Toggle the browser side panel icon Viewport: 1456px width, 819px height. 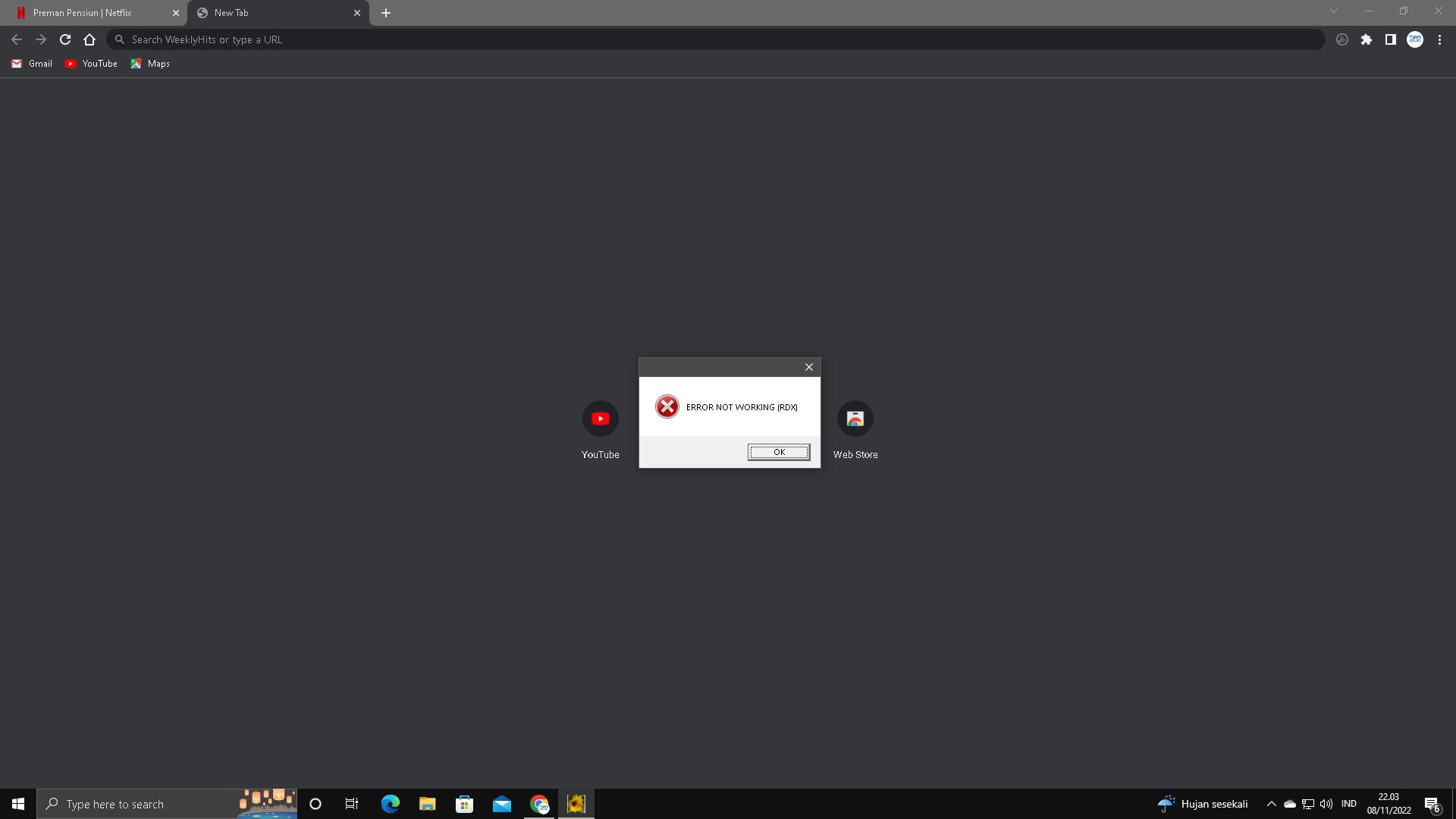(x=1390, y=39)
